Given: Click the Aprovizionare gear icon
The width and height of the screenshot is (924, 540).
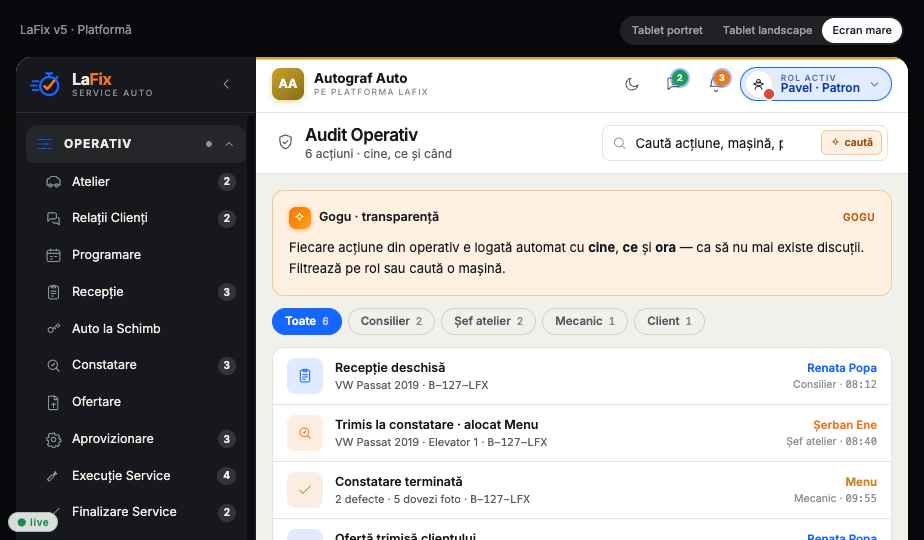Looking at the screenshot, I should (x=54, y=439).
